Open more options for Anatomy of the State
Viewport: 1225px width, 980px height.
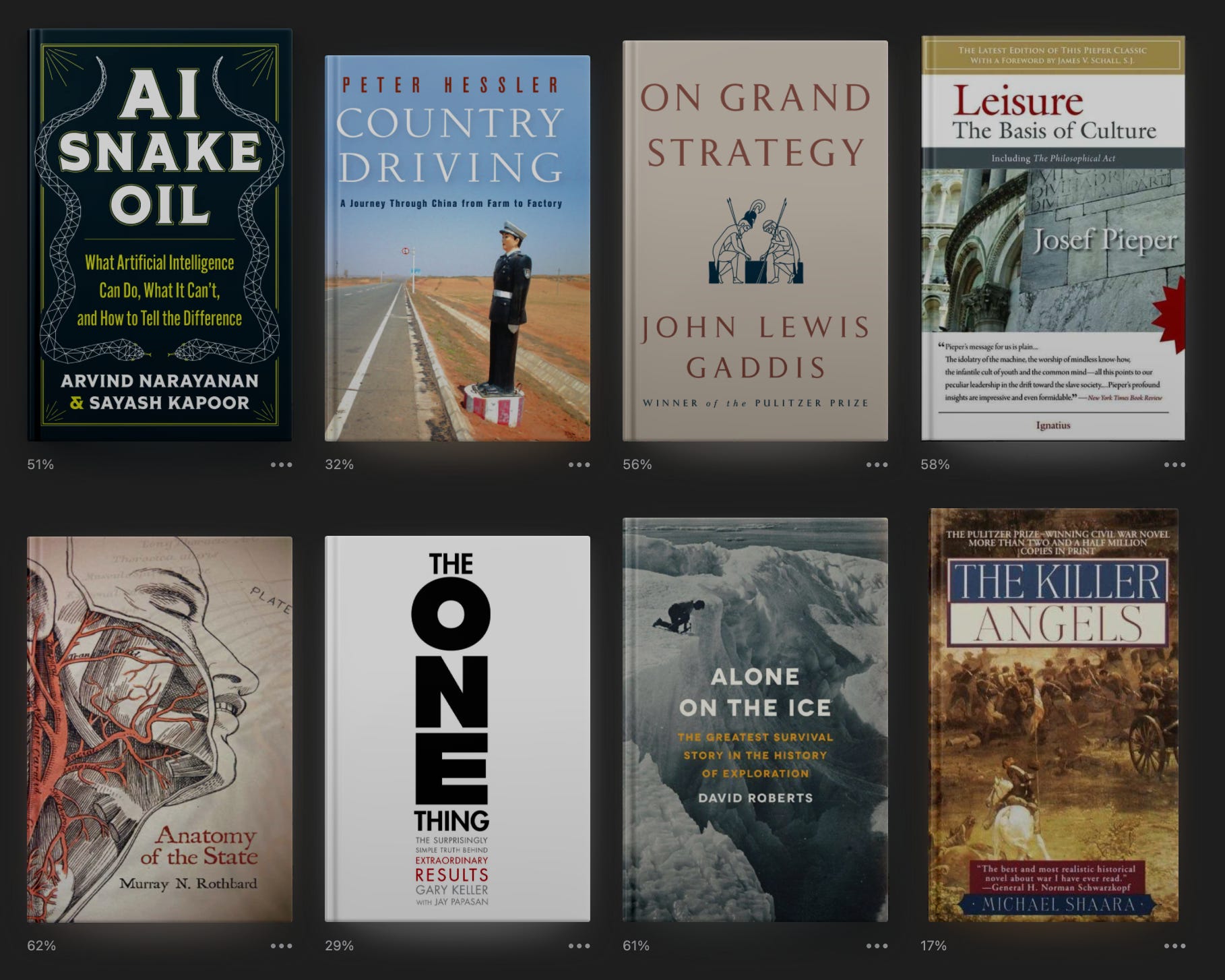(x=281, y=946)
